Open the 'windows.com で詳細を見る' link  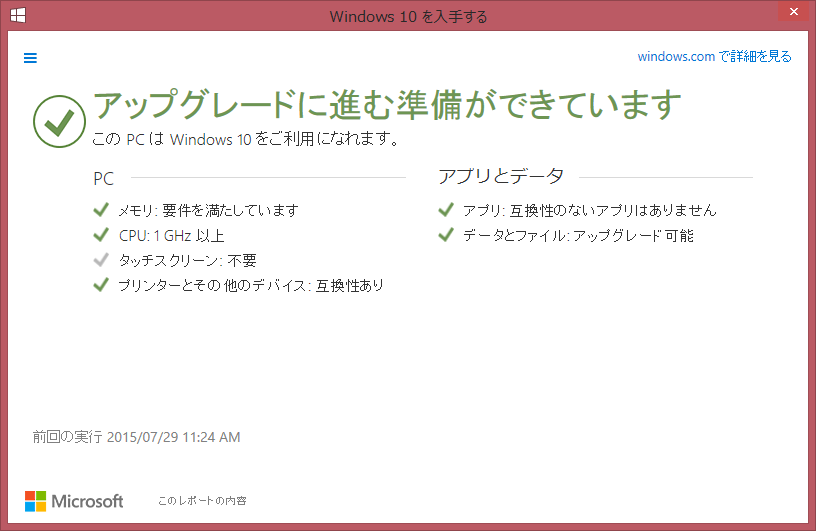click(714, 56)
